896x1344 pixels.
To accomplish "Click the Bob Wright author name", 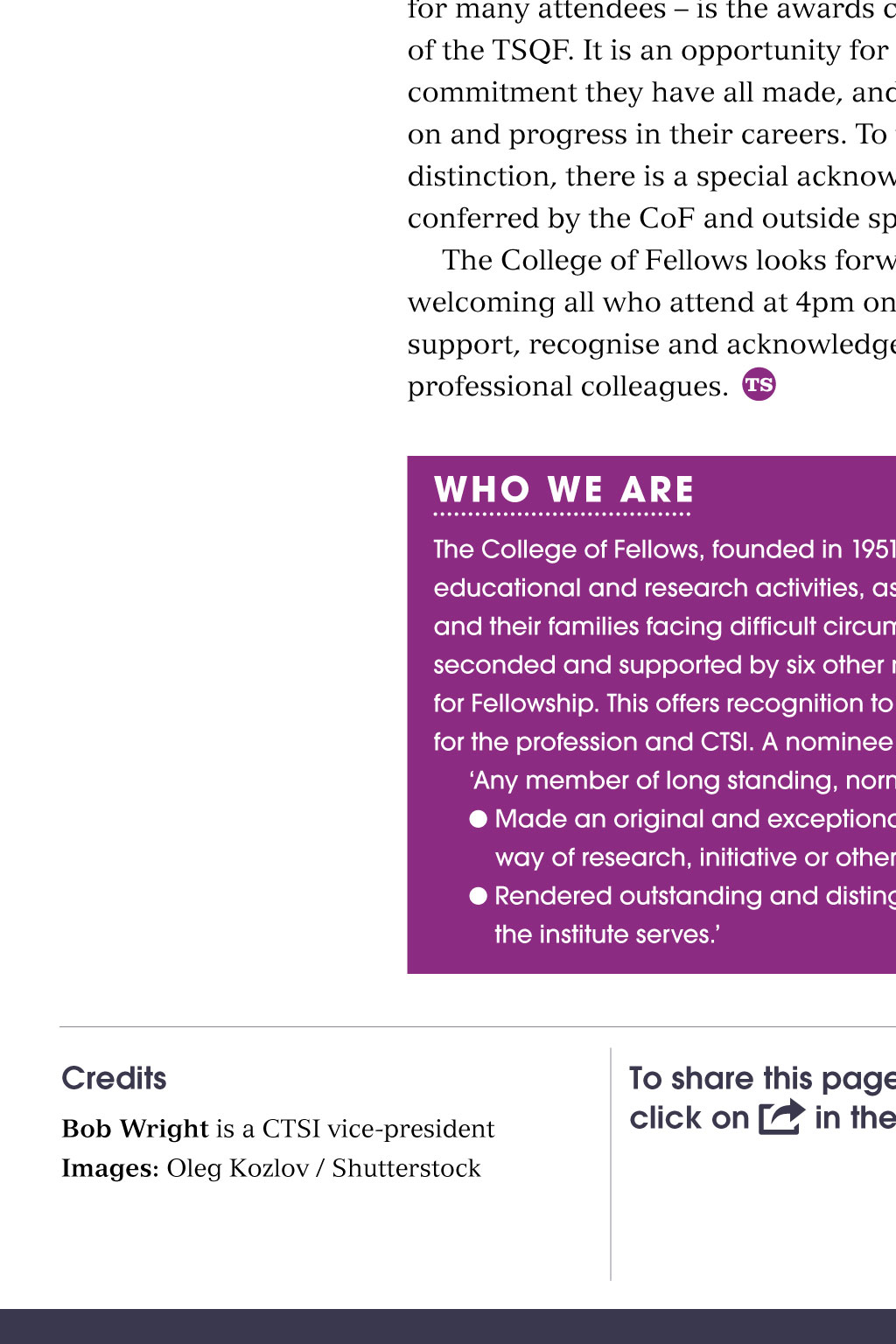I will tap(136, 1129).
